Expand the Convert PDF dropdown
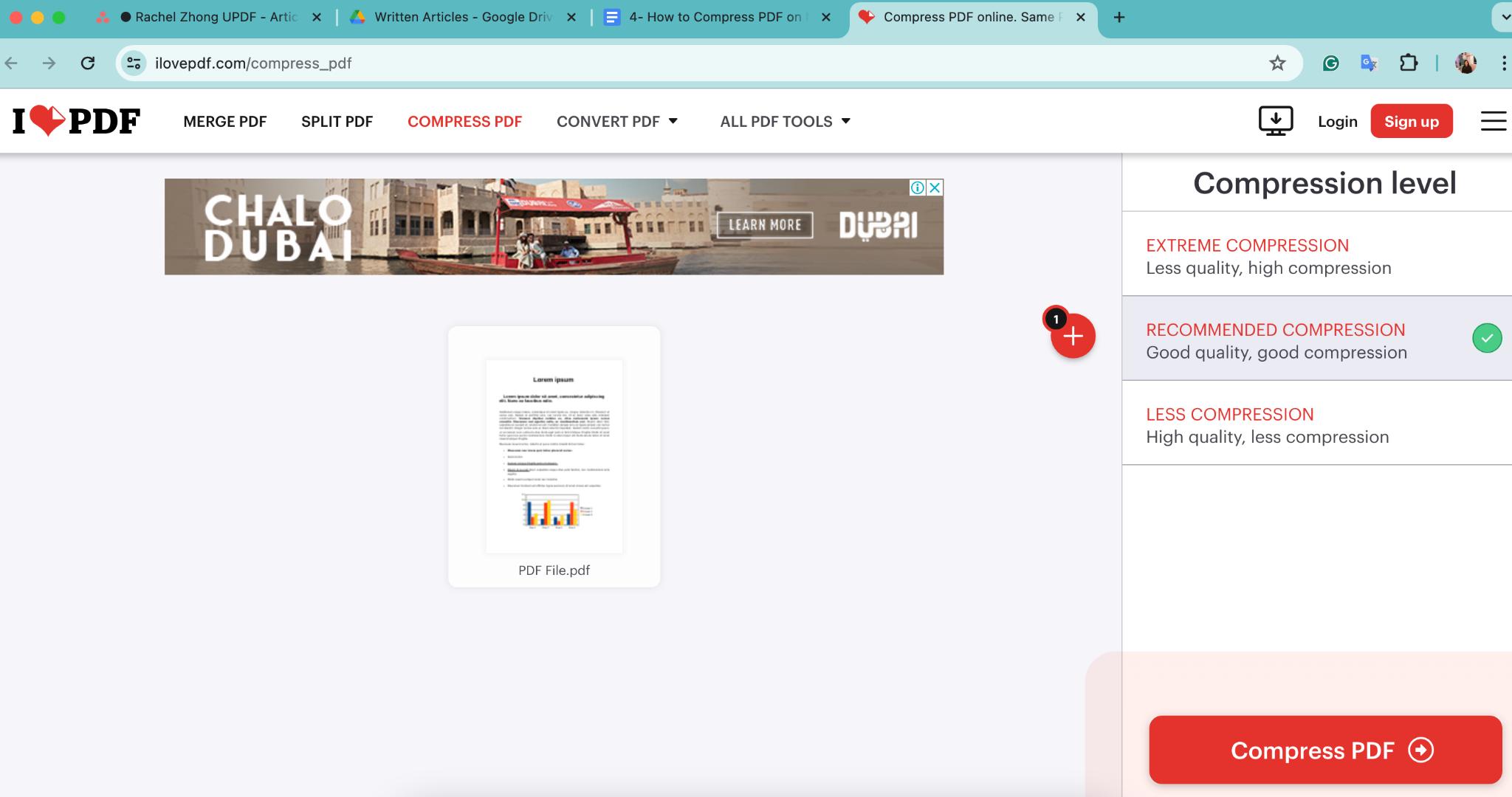The height and width of the screenshot is (797, 1512). (x=618, y=121)
